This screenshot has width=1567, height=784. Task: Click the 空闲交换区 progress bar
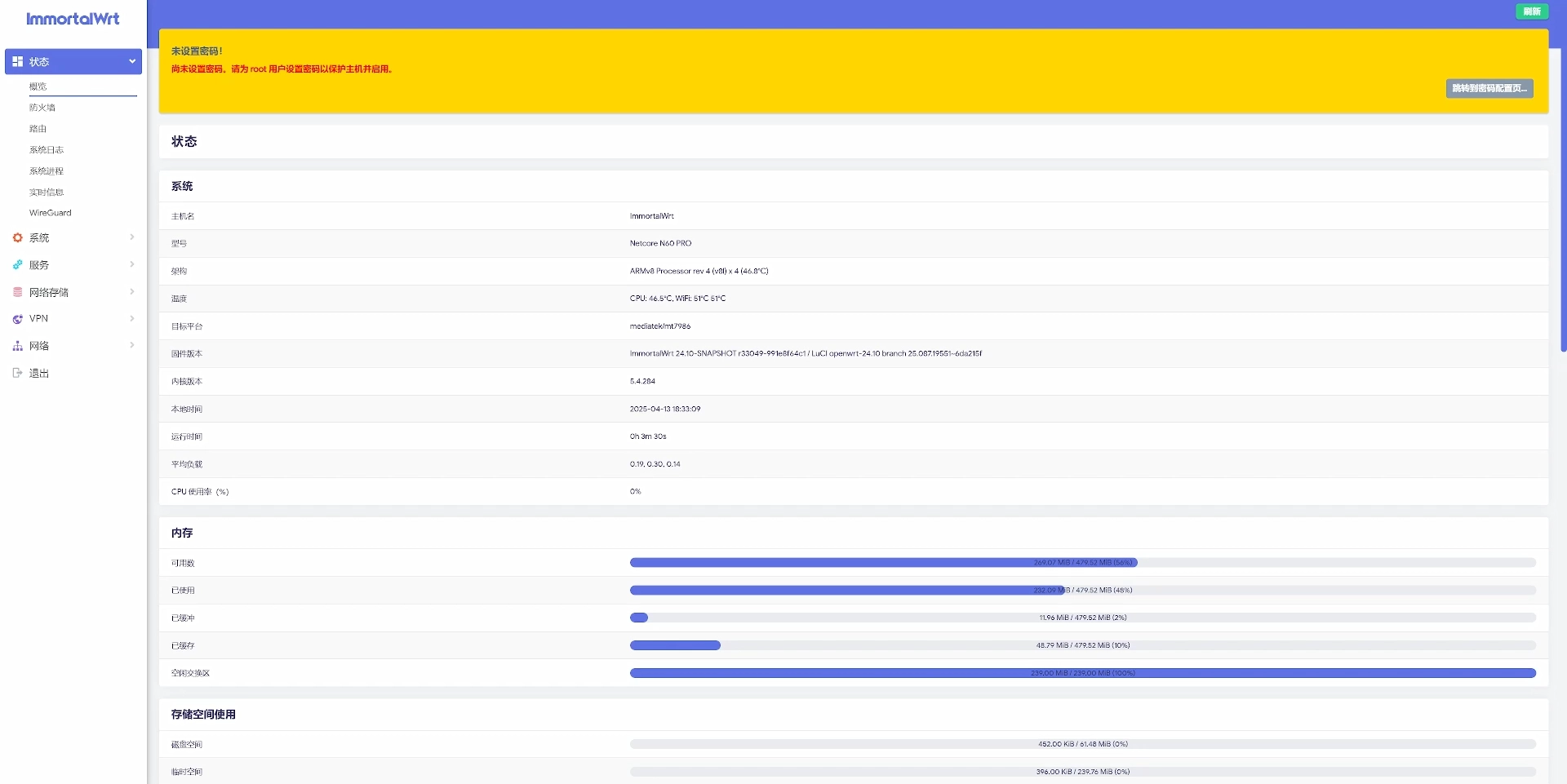tap(1083, 673)
